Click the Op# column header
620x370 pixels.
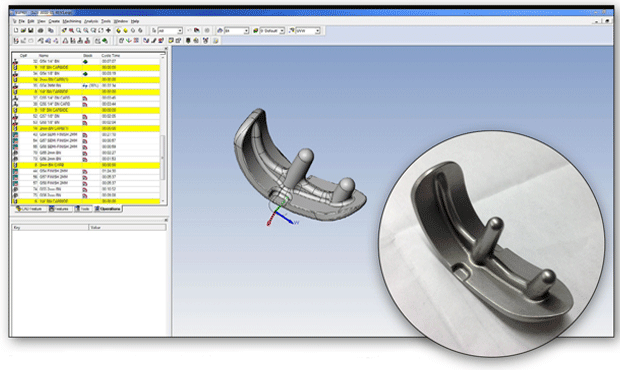(24, 56)
